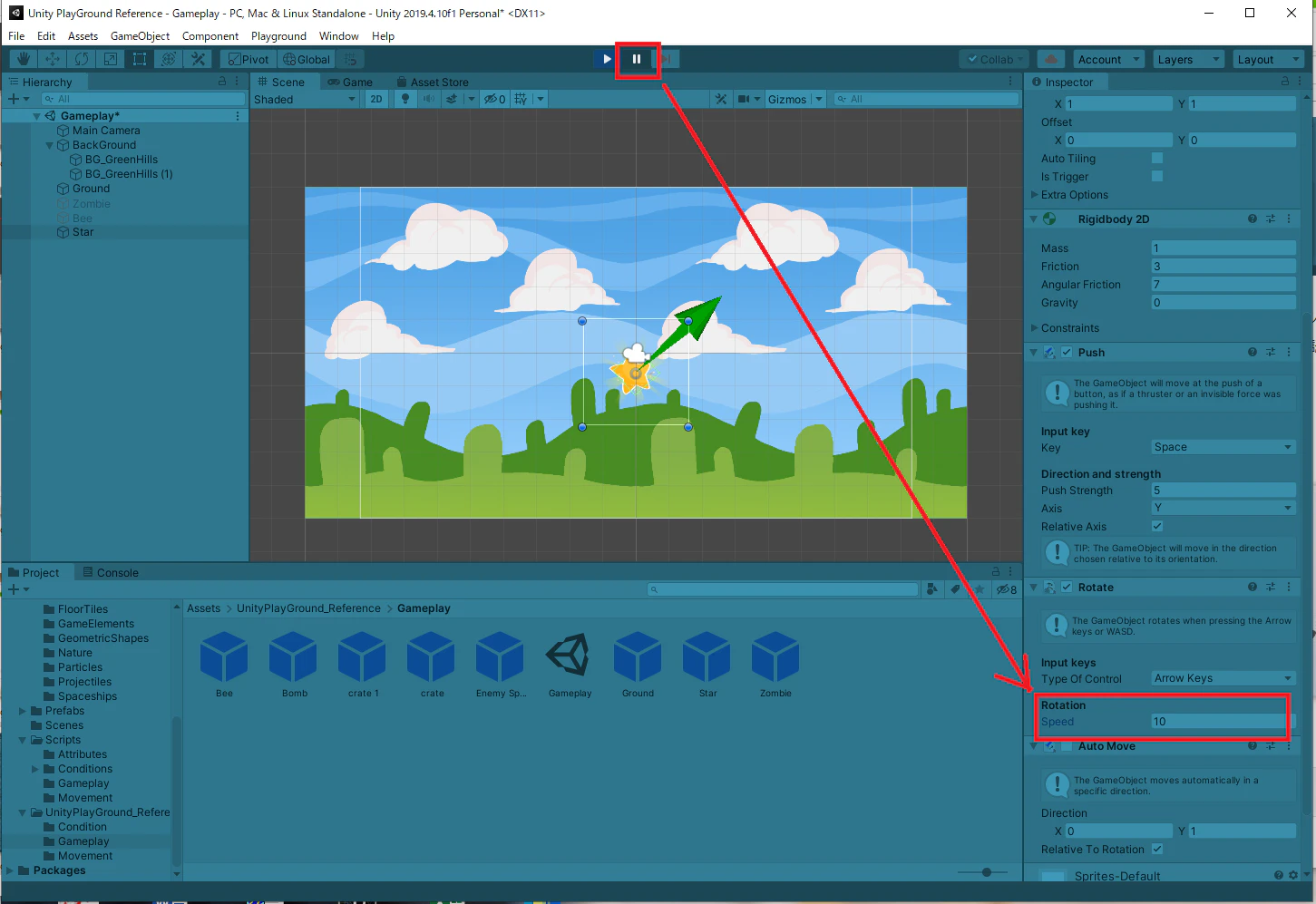Open the Layers dropdown
This screenshot has height=904, width=1316.
coord(1189,59)
